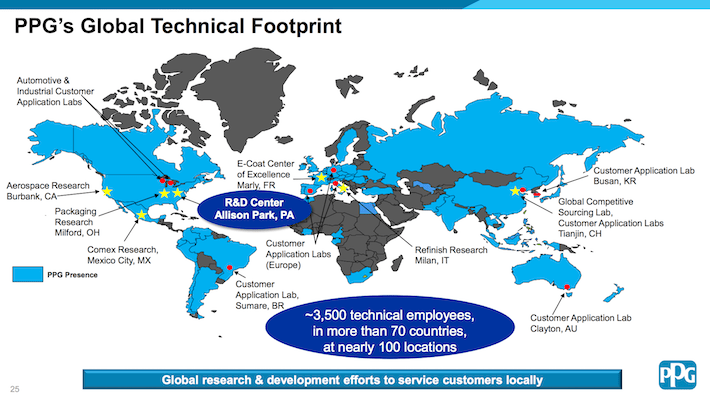
Task: Click the PPG logo in the corner
Action: pyautogui.click(x=677, y=375)
